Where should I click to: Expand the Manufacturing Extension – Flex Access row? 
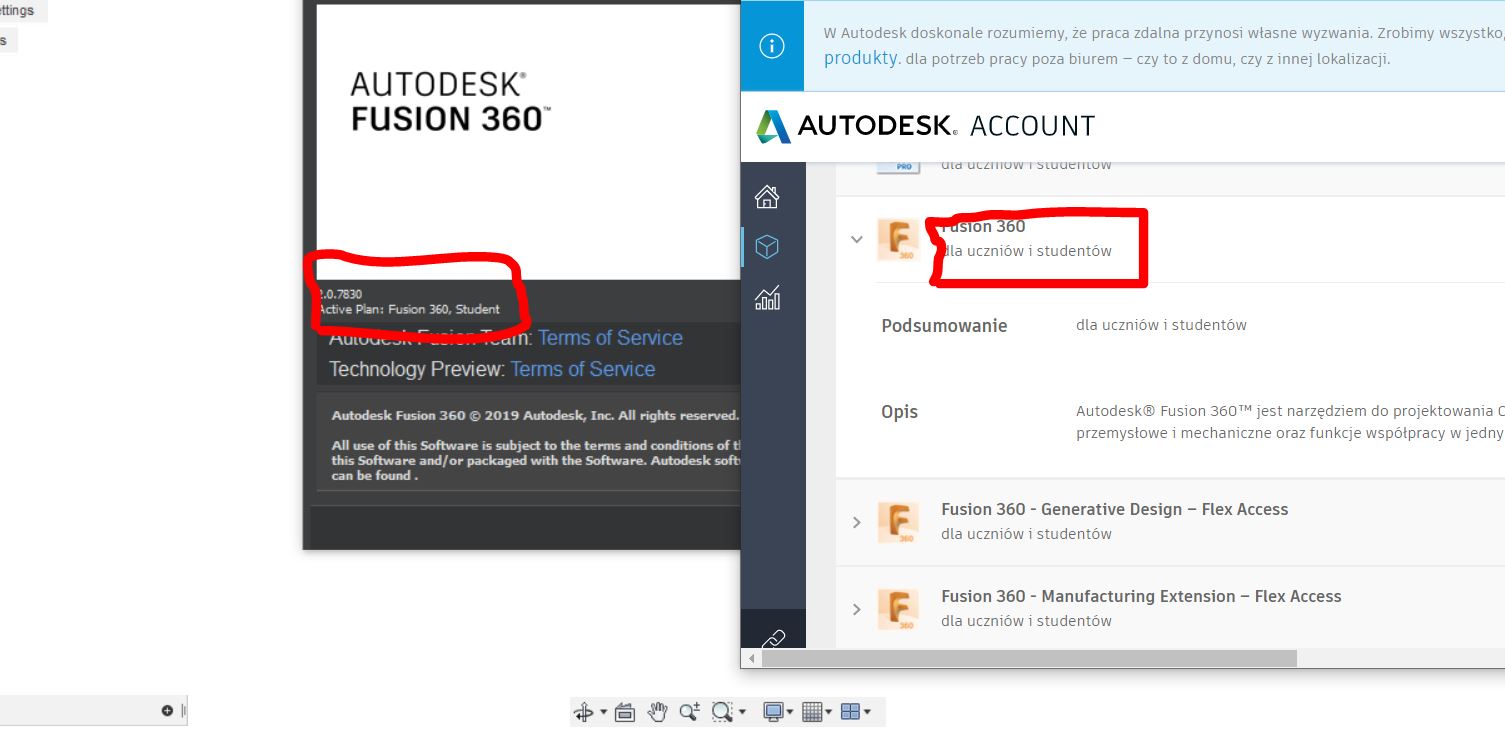(856, 609)
